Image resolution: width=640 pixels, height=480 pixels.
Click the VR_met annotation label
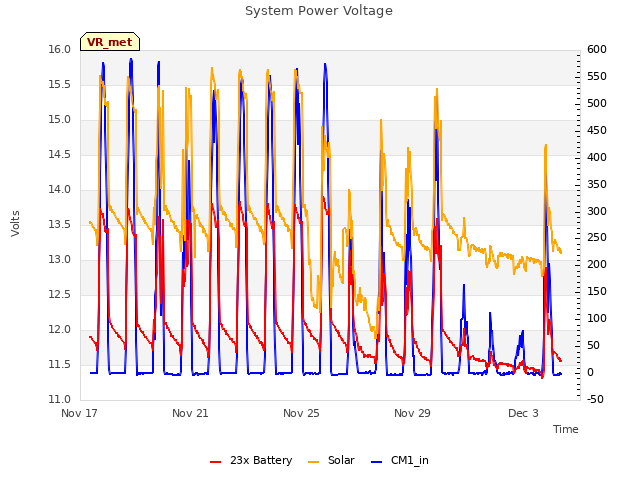[x=110, y=42]
